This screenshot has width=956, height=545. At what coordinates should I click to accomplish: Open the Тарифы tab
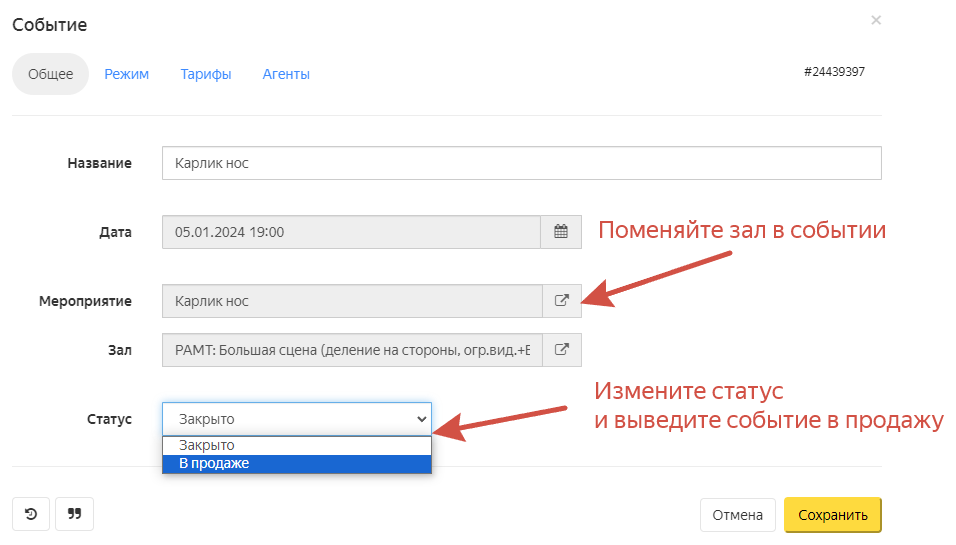click(206, 74)
